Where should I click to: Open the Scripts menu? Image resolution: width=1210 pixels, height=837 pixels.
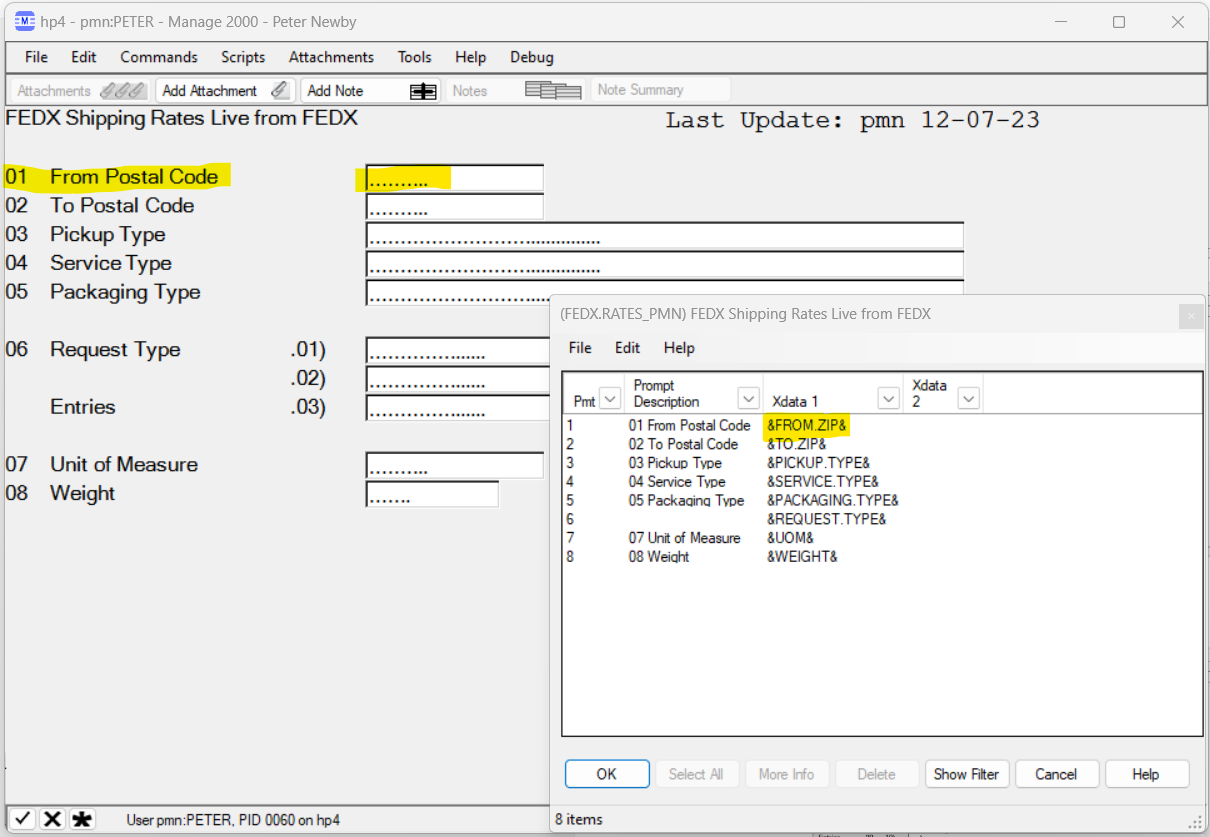coord(243,57)
